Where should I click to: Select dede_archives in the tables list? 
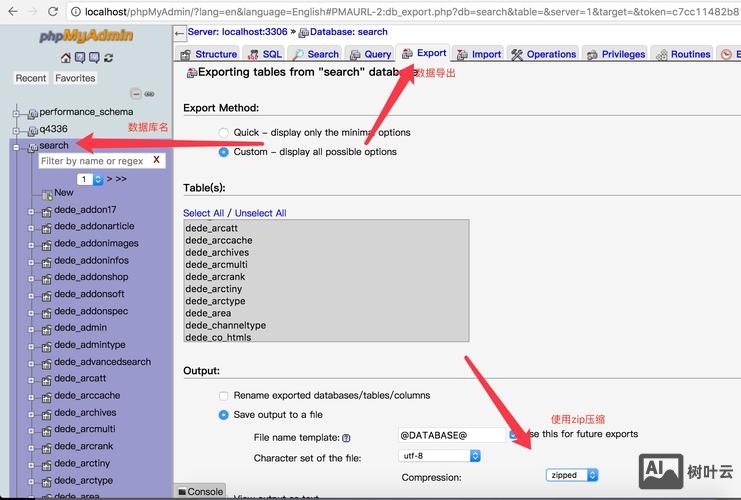tap(217, 253)
